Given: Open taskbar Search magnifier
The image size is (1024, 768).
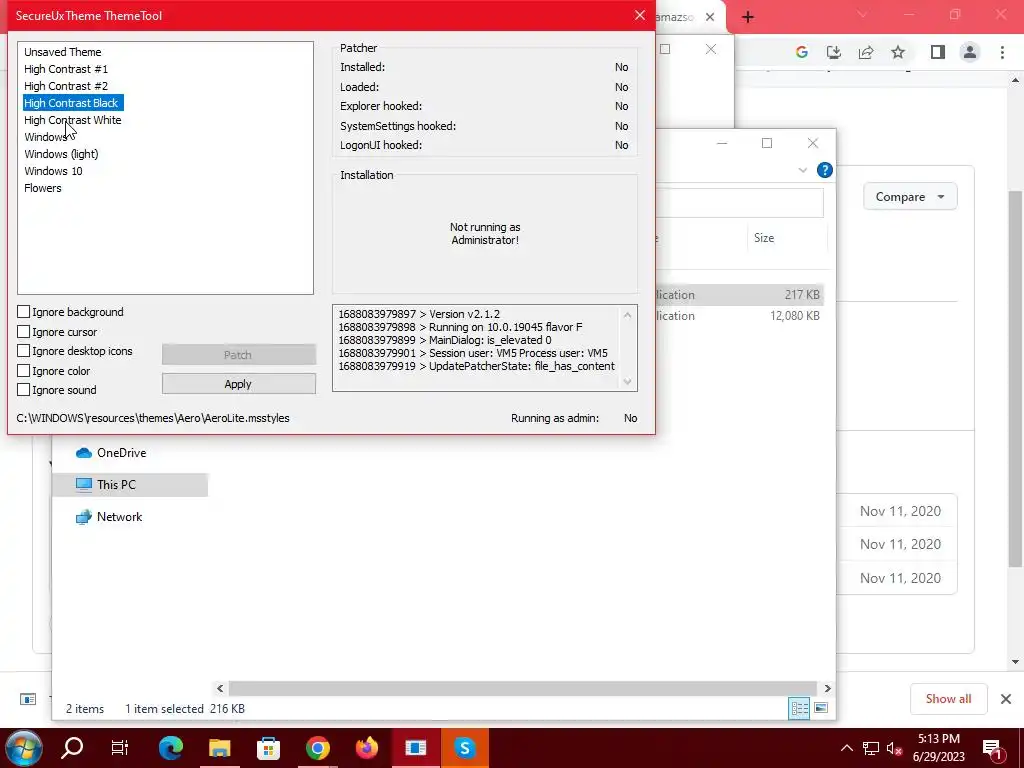Looking at the screenshot, I should coord(72,748).
